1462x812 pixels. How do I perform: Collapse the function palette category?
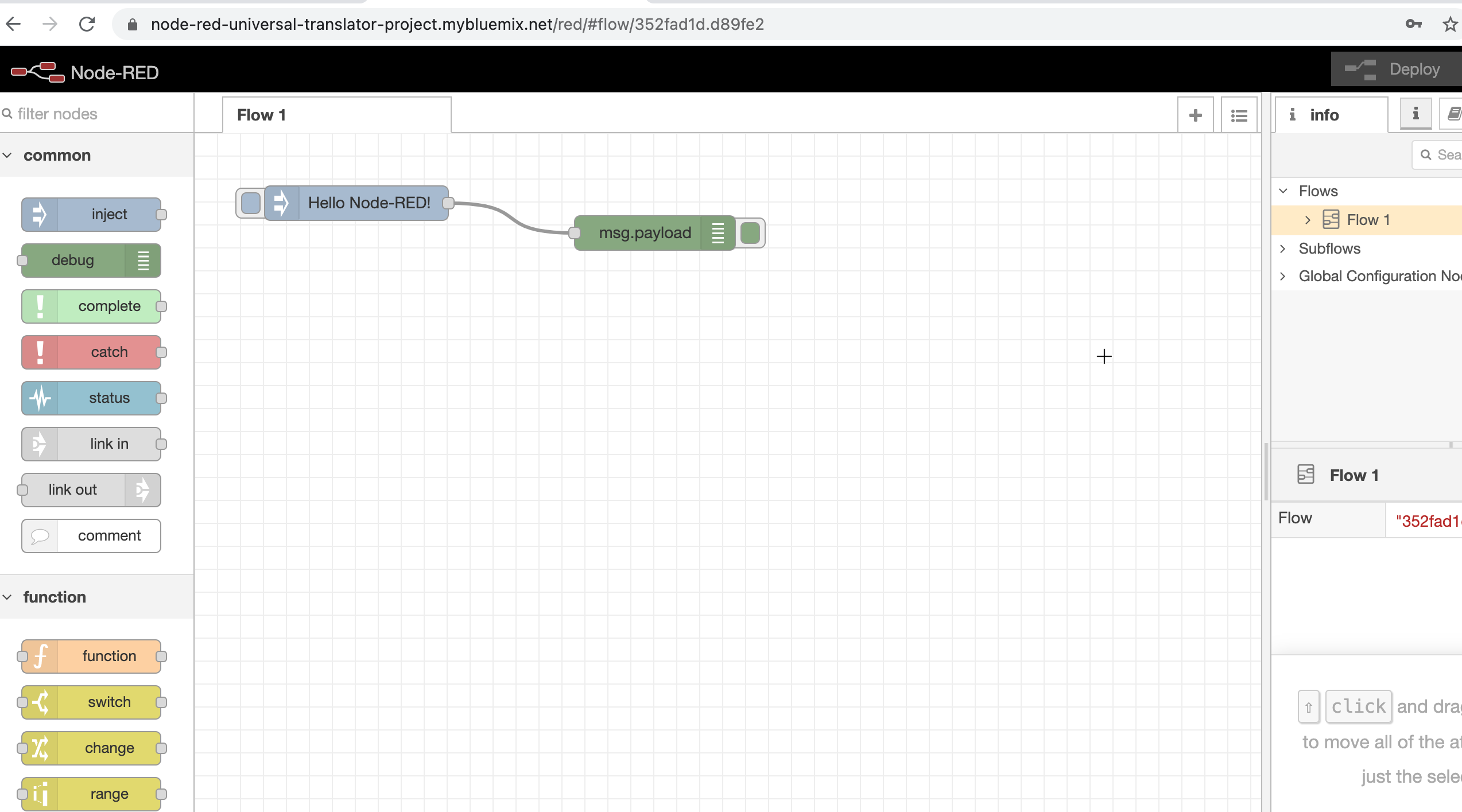(x=8, y=597)
